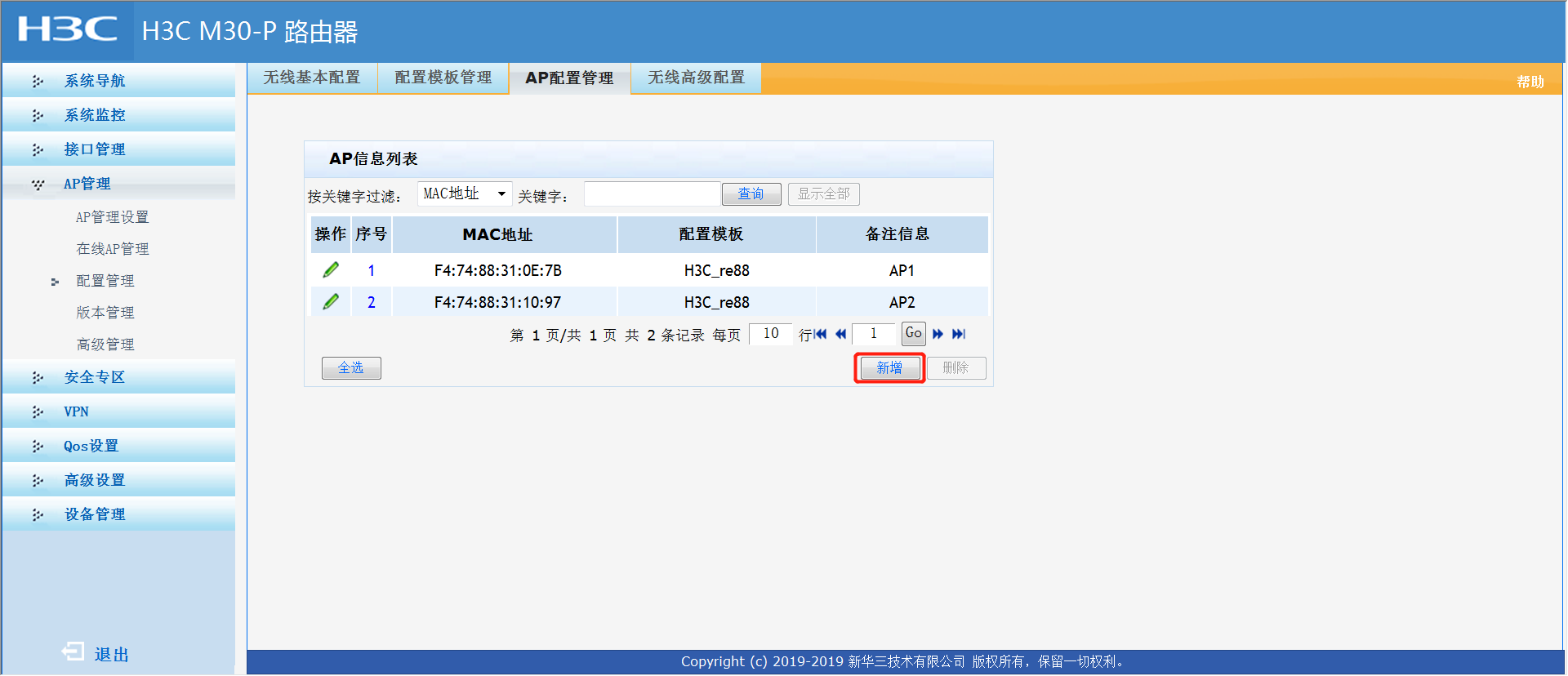
Task: Click the arrow icon beside 接口管理
Action: point(38,149)
